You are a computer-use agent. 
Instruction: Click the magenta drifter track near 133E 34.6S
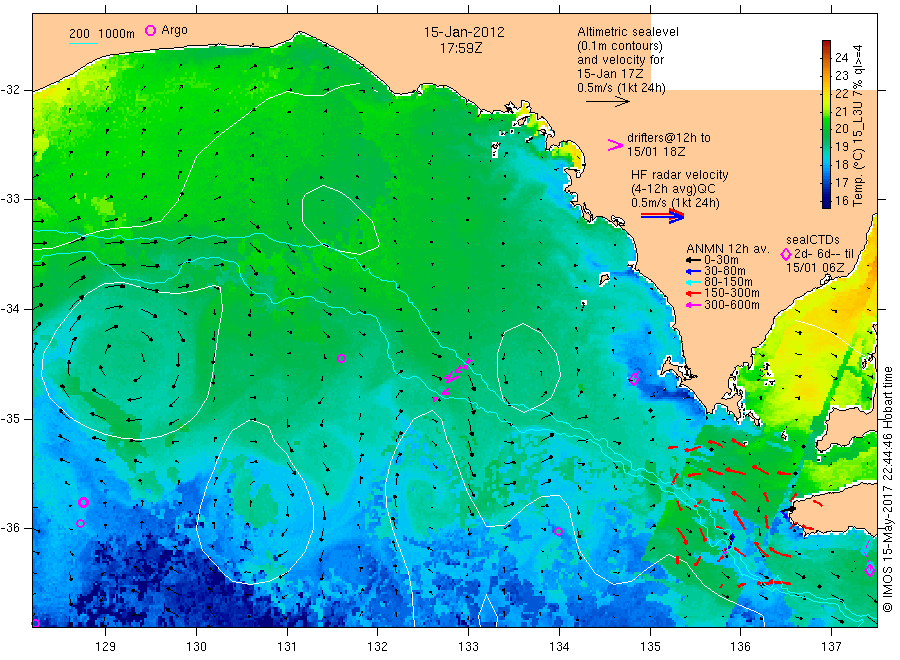453,378
